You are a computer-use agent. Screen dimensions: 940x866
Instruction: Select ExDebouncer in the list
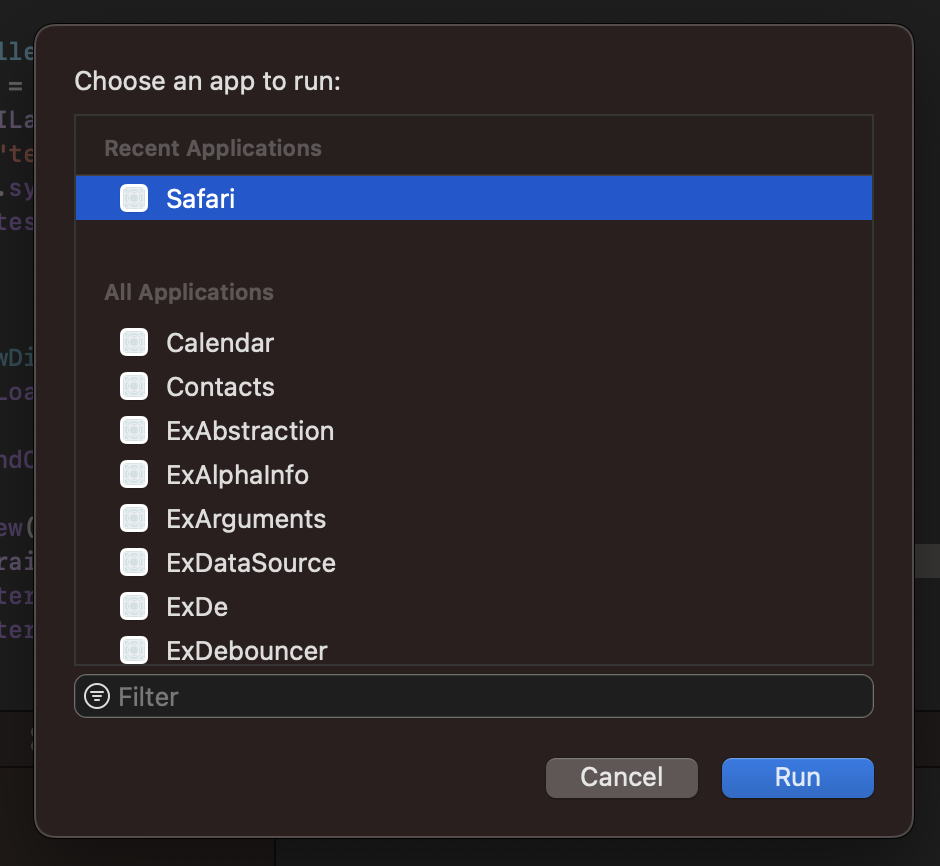point(474,647)
